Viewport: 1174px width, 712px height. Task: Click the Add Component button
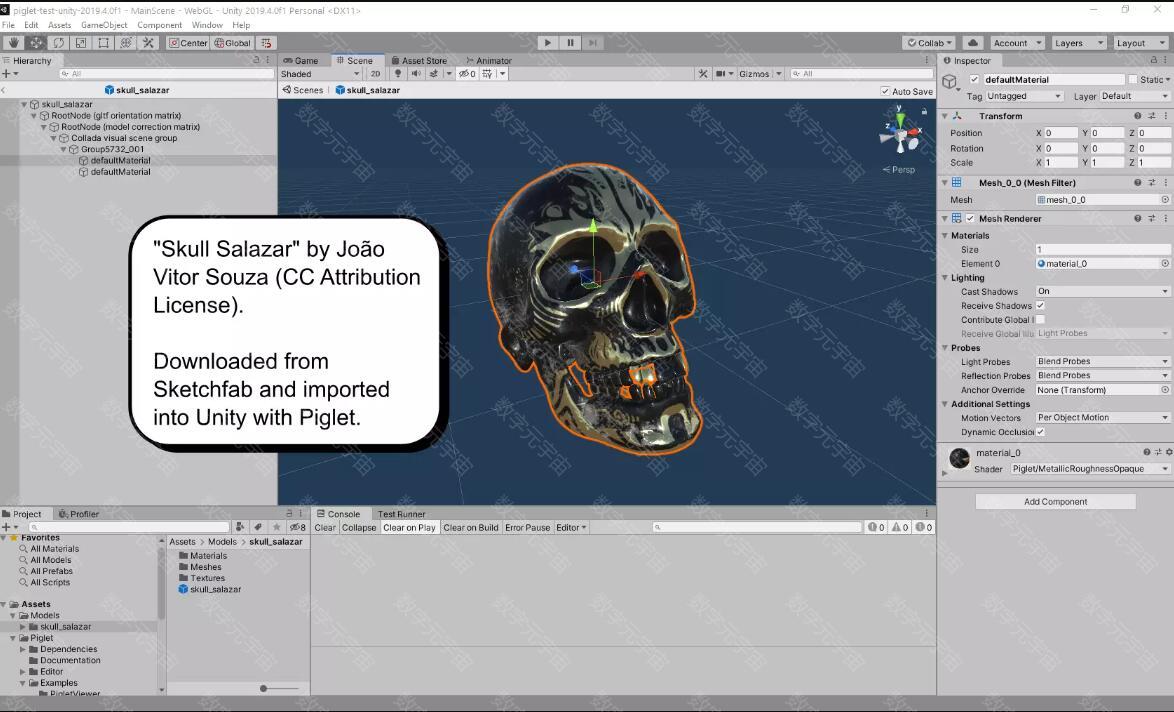1055,502
